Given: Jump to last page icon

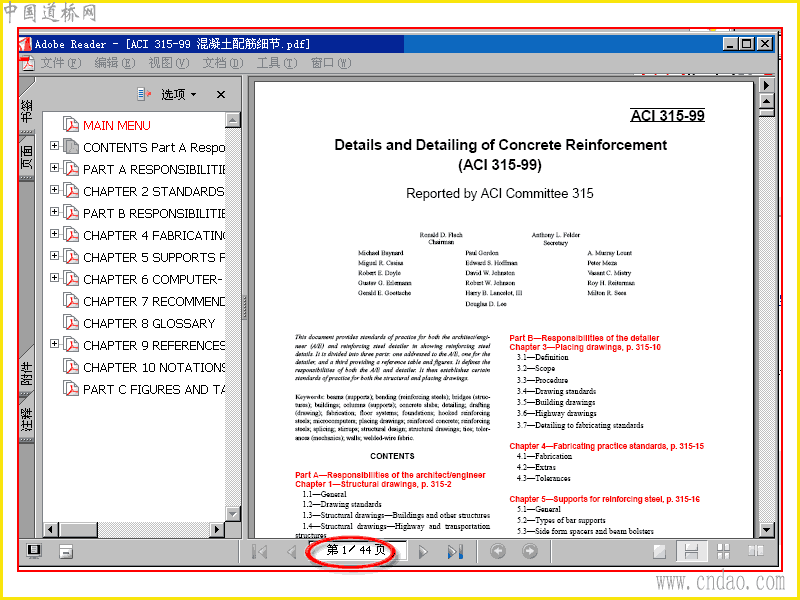Looking at the screenshot, I should [455, 552].
